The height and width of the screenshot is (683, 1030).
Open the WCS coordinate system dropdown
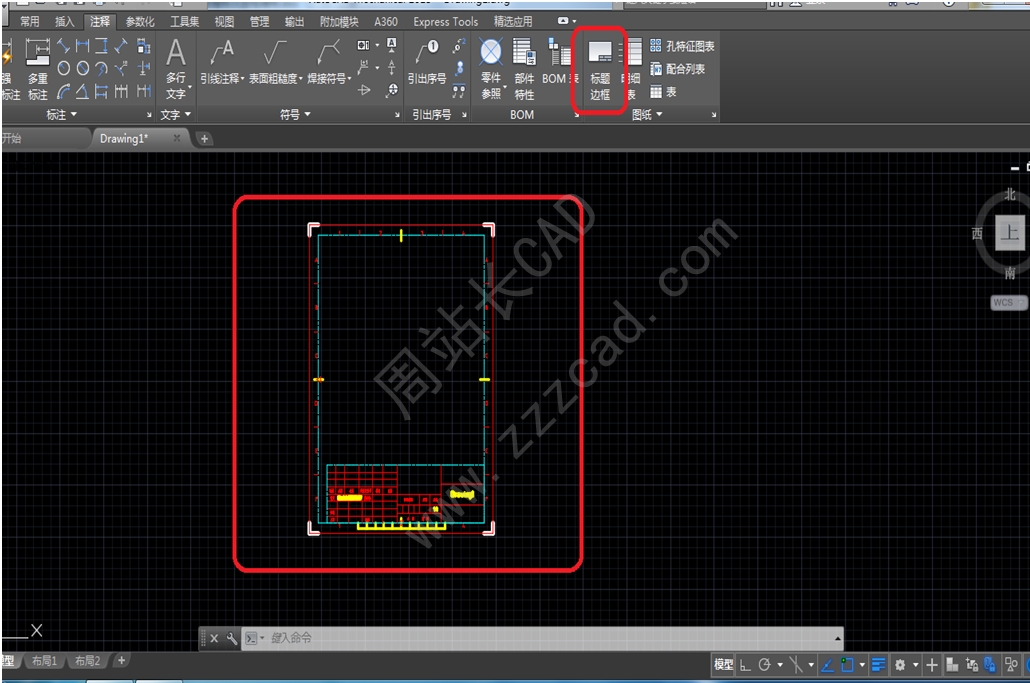1008,303
